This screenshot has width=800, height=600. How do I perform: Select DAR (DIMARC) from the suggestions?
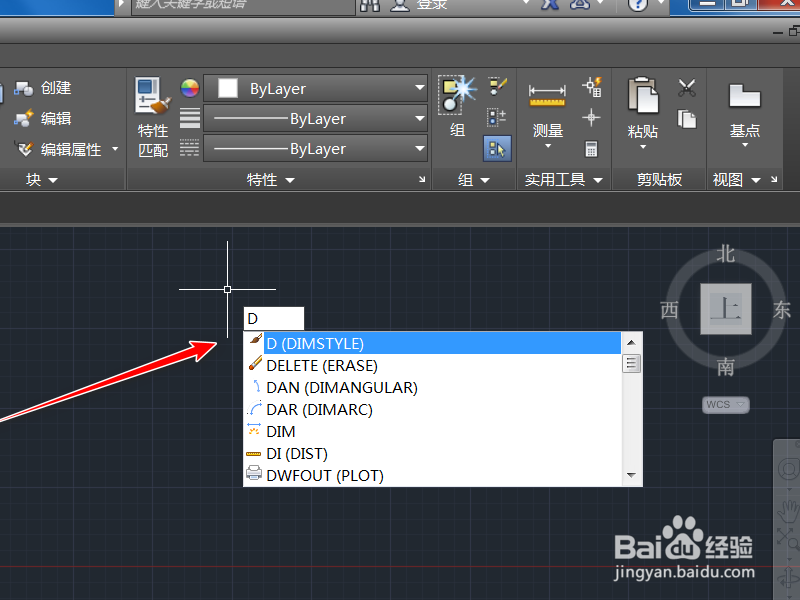pos(433,409)
